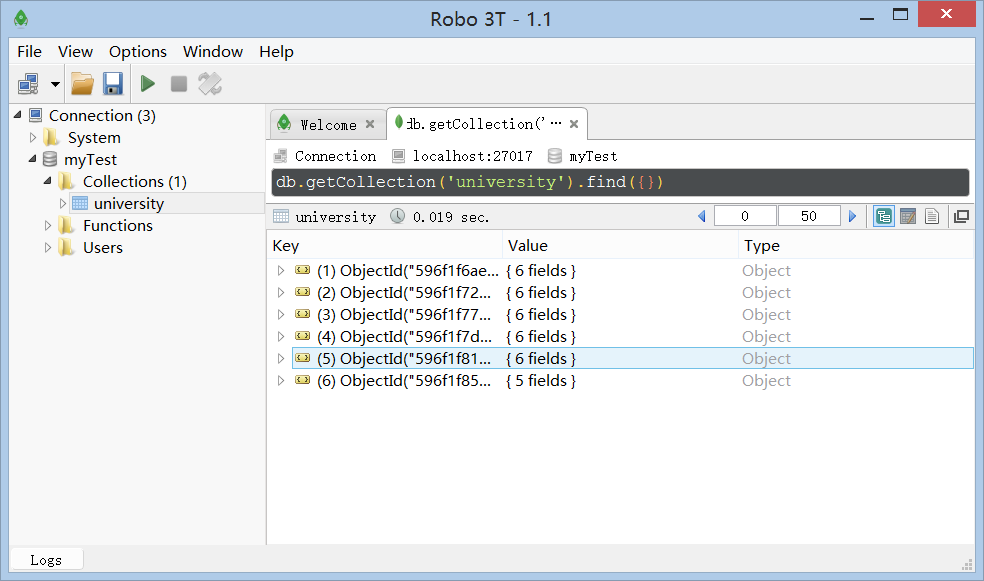The height and width of the screenshot is (581, 984).
Task: Click the Connection label in query header
Action: [x=336, y=156]
